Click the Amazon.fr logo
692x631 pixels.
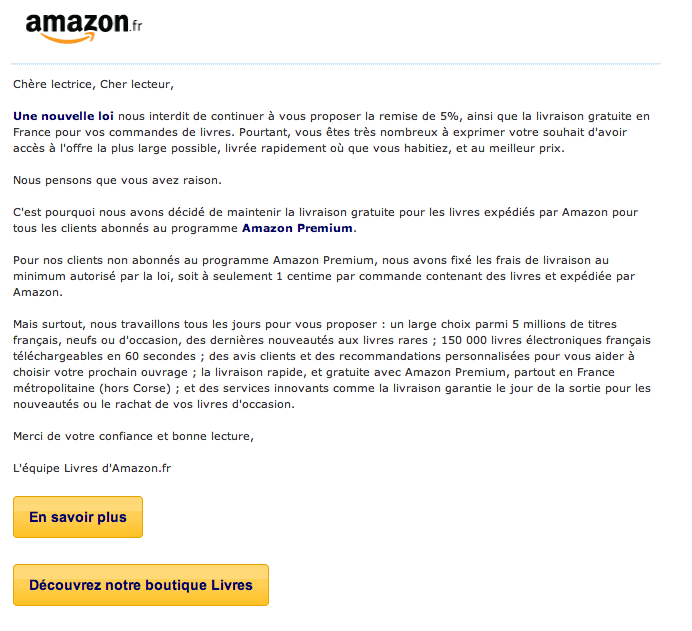84,28
